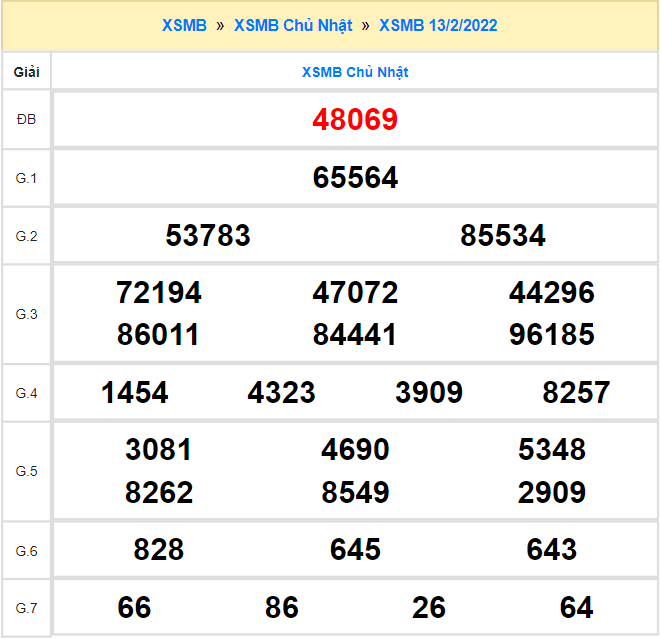Select the ĐB row label

point(27,120)
